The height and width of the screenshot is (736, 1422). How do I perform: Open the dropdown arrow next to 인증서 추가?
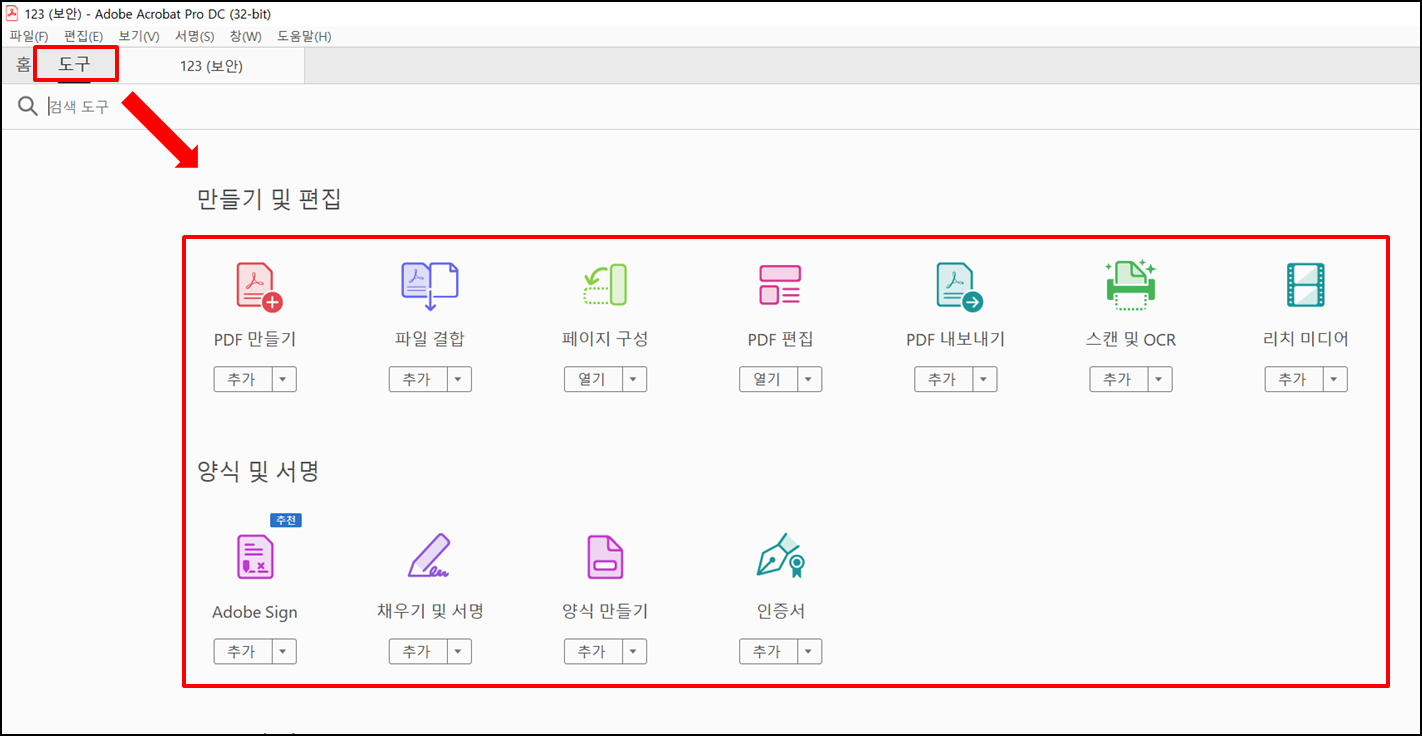(x=809, y=651)
